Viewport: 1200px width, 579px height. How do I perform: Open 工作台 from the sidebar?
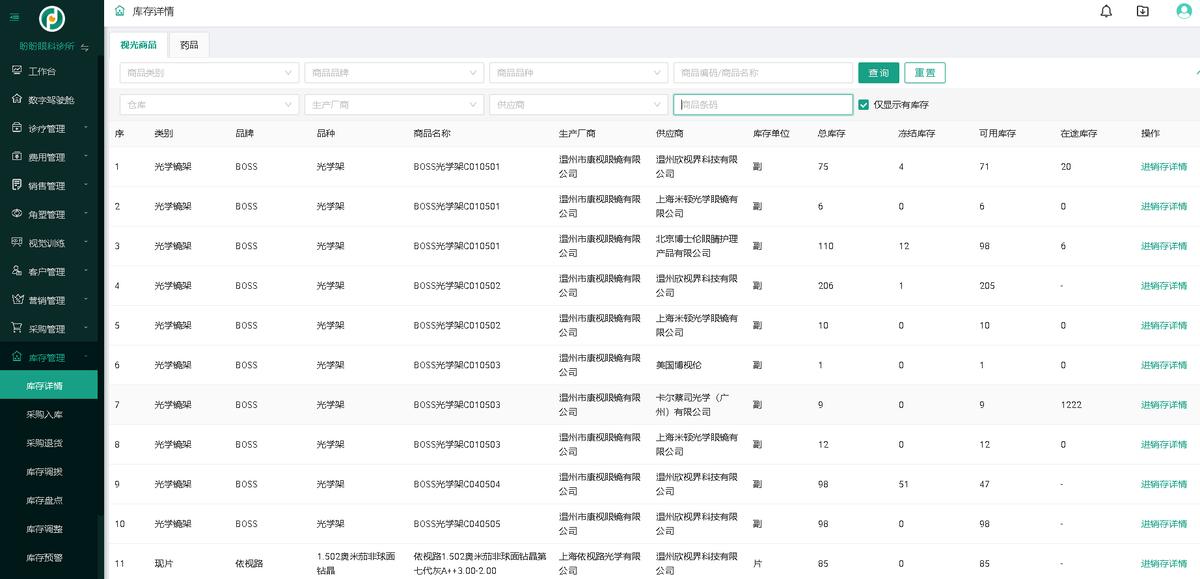point(41,71)
